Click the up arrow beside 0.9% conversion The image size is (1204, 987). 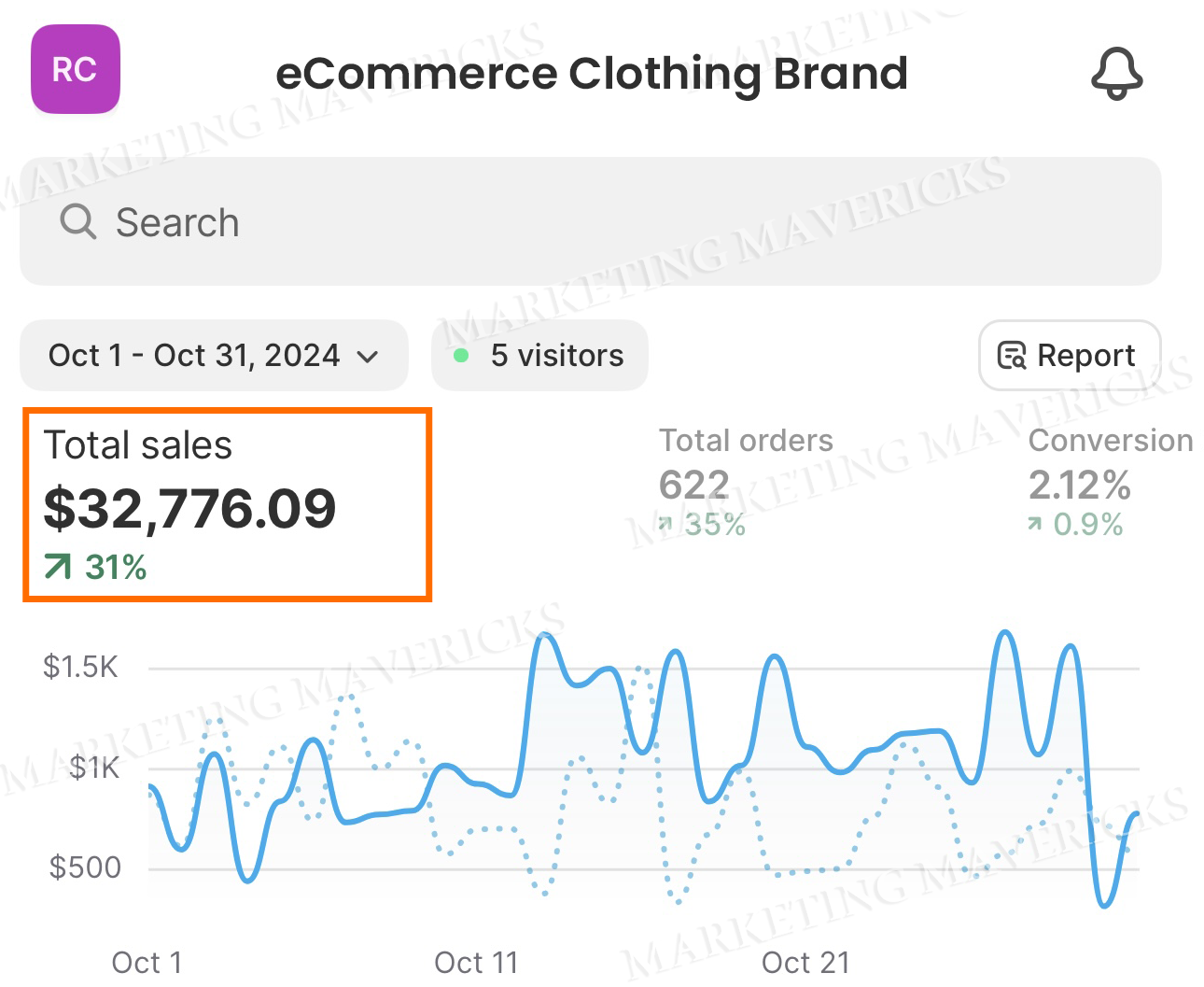[x=1034, y=525]
